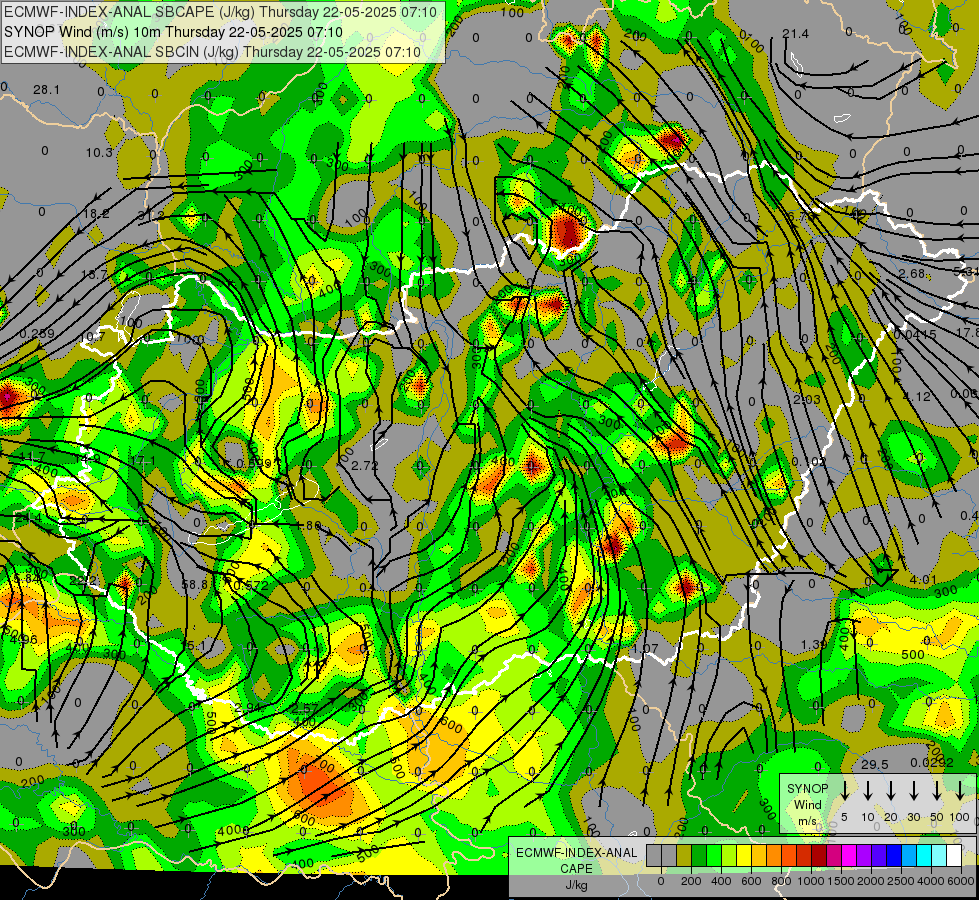Click the map value '1.07'
This screenshot has height=900, width=979.
point(645,648)
